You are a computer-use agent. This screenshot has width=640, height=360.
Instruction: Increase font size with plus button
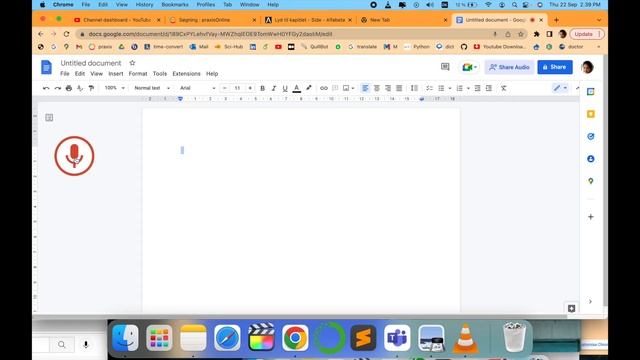pos(250,88)
